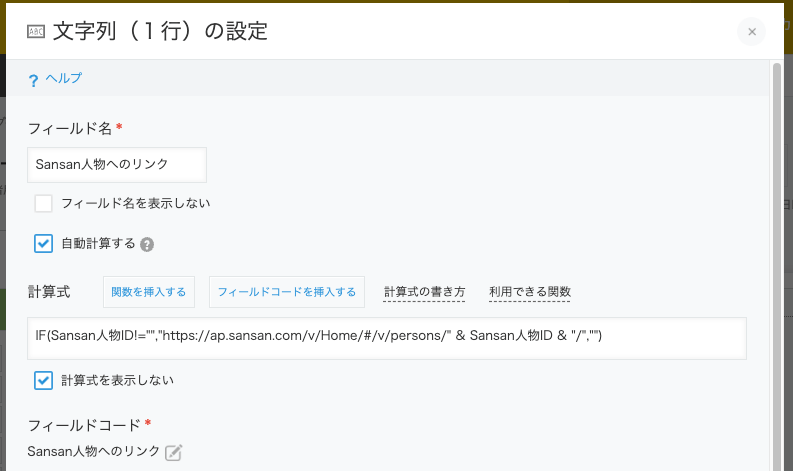793x471 pixels.
Task: Close the 文字列（1行）の設定 dialog
Action: (x=752, y=32)
